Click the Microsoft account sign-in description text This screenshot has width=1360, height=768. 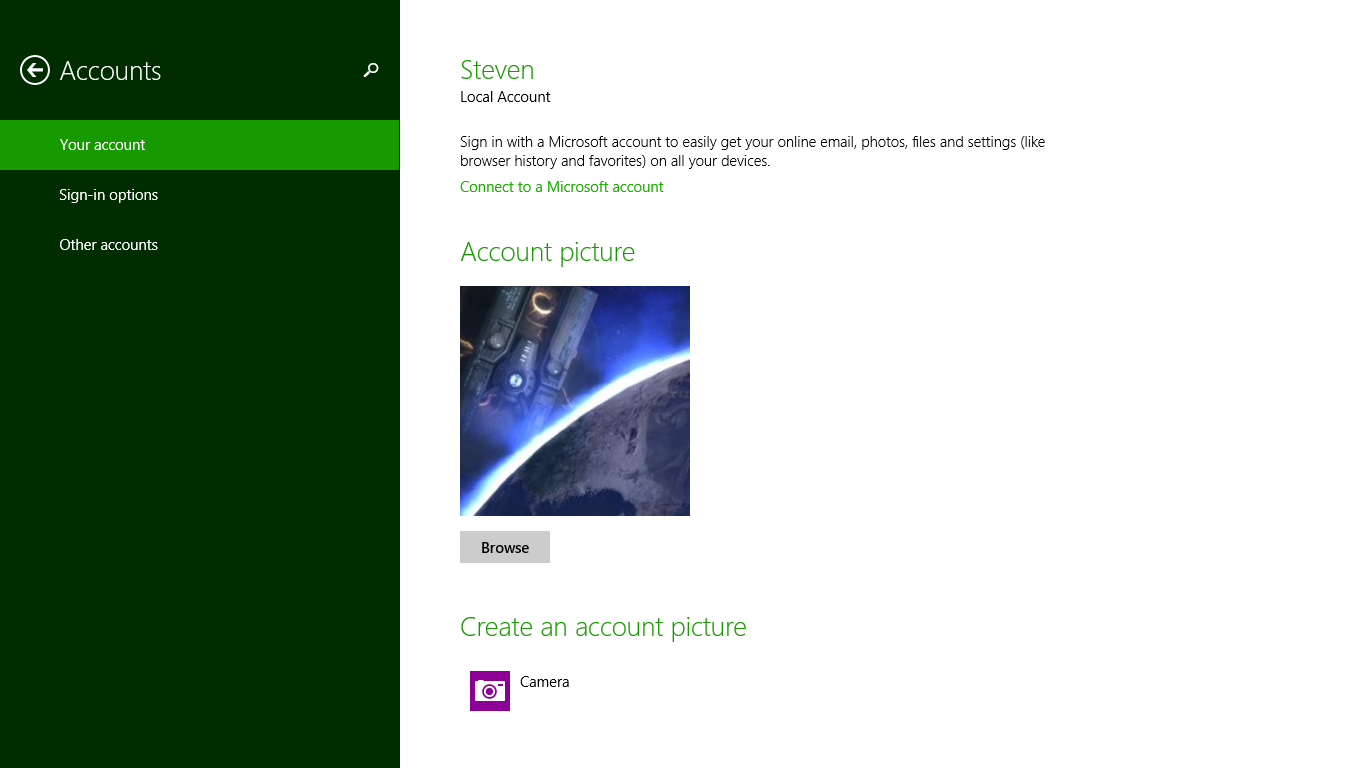click(752, 151)
